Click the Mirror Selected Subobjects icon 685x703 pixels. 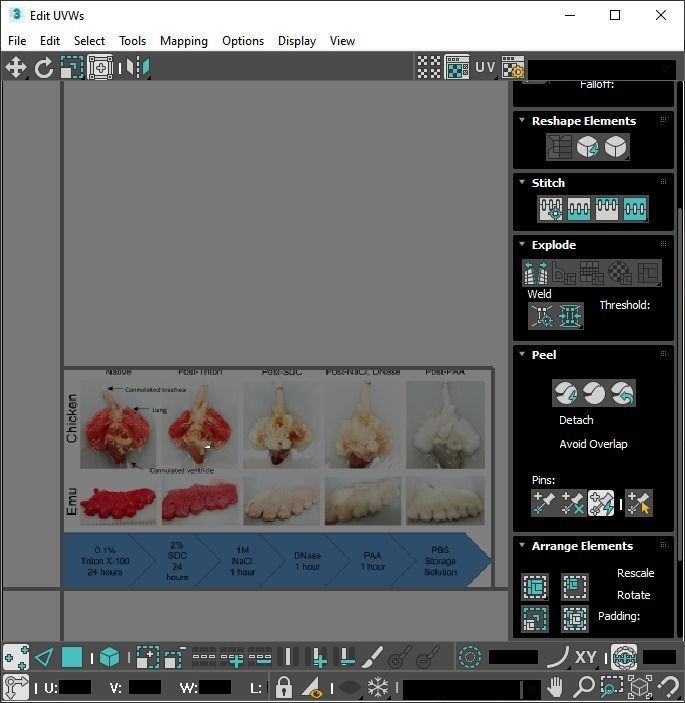tap(138, 68)
